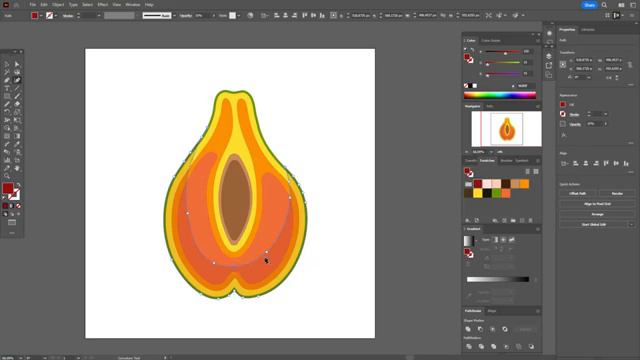The height and width of the screenshot is (360, 640).
Task: Pick the highlighted Curvature tool
Action: coord(17,80)
